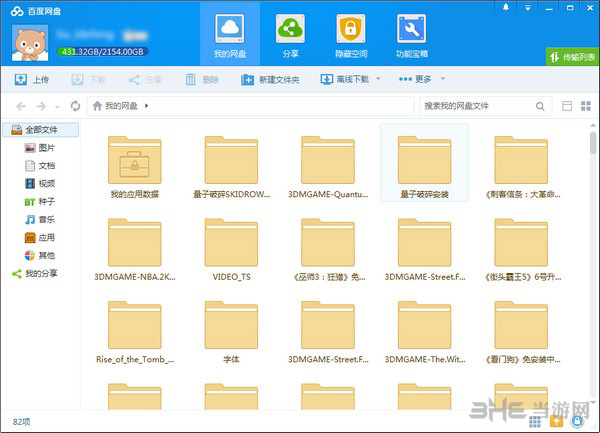This screenshot has width=600, height=433.
Task: Select the 3DMGAME-Quantu... folder
Action: click(x=328, y=167)
